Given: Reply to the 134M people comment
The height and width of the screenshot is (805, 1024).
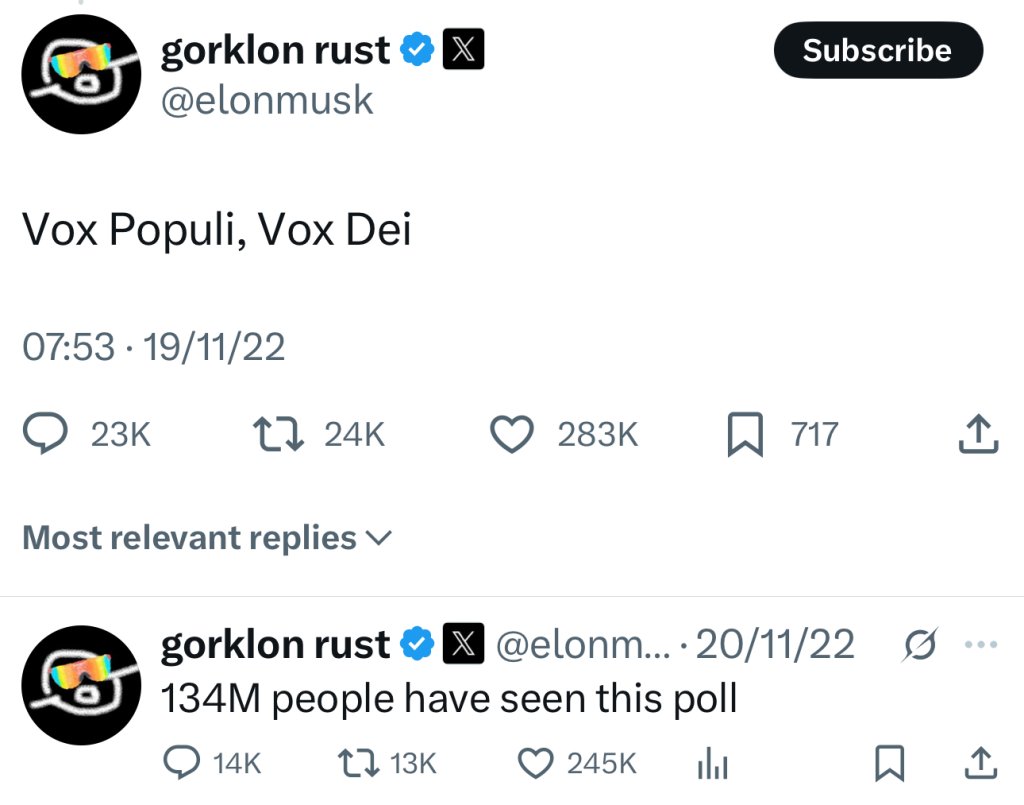Looking at the screenshot, I should [x=181, y=763].
